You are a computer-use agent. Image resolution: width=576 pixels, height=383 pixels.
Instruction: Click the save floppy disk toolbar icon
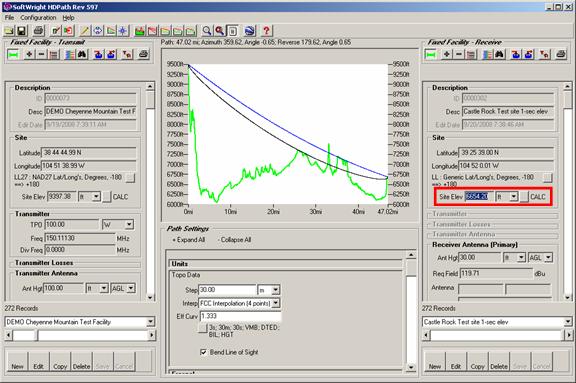coord(21,31)
